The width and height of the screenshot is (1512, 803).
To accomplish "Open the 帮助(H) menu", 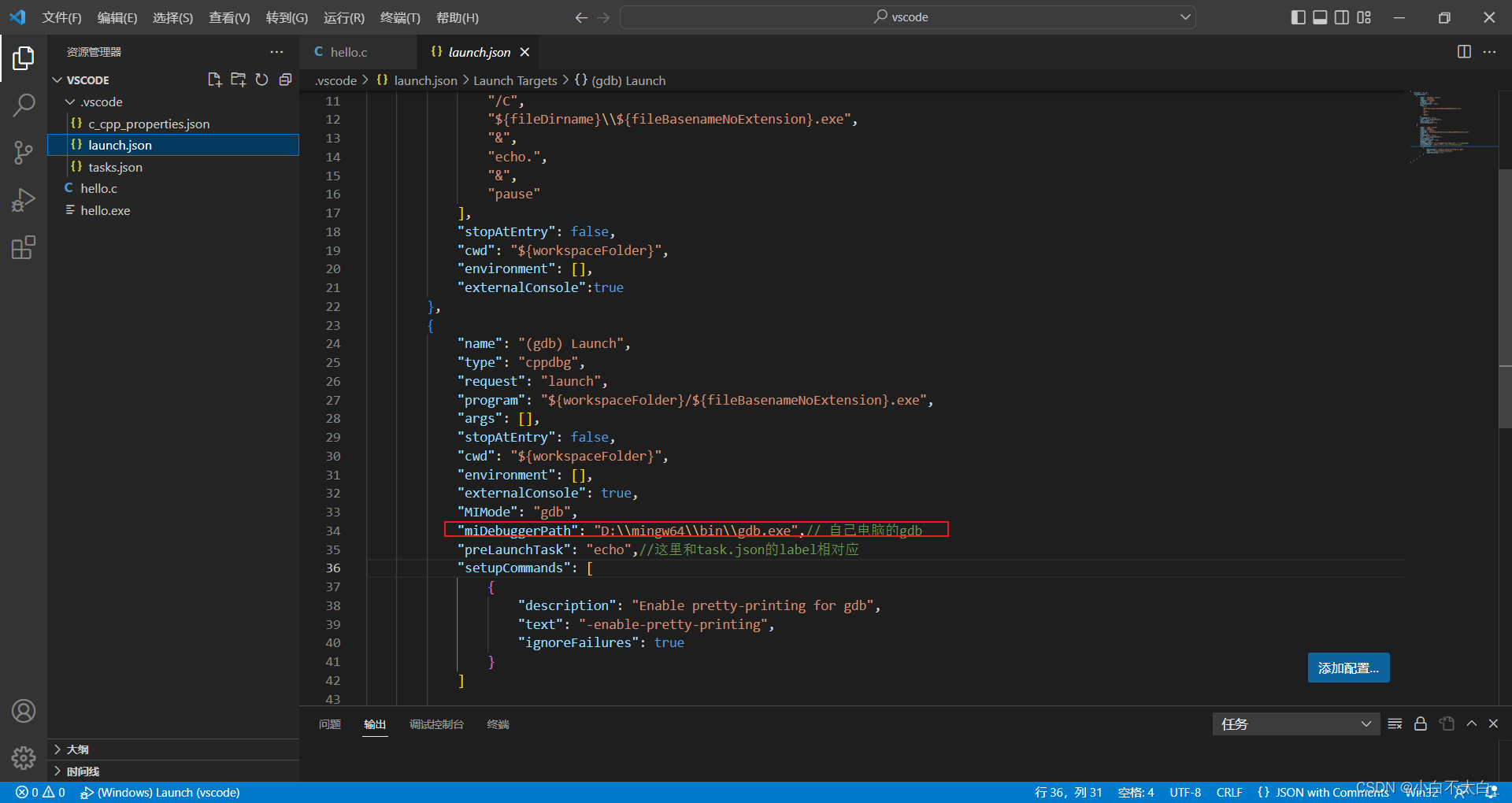I will (x=457, y=17).
